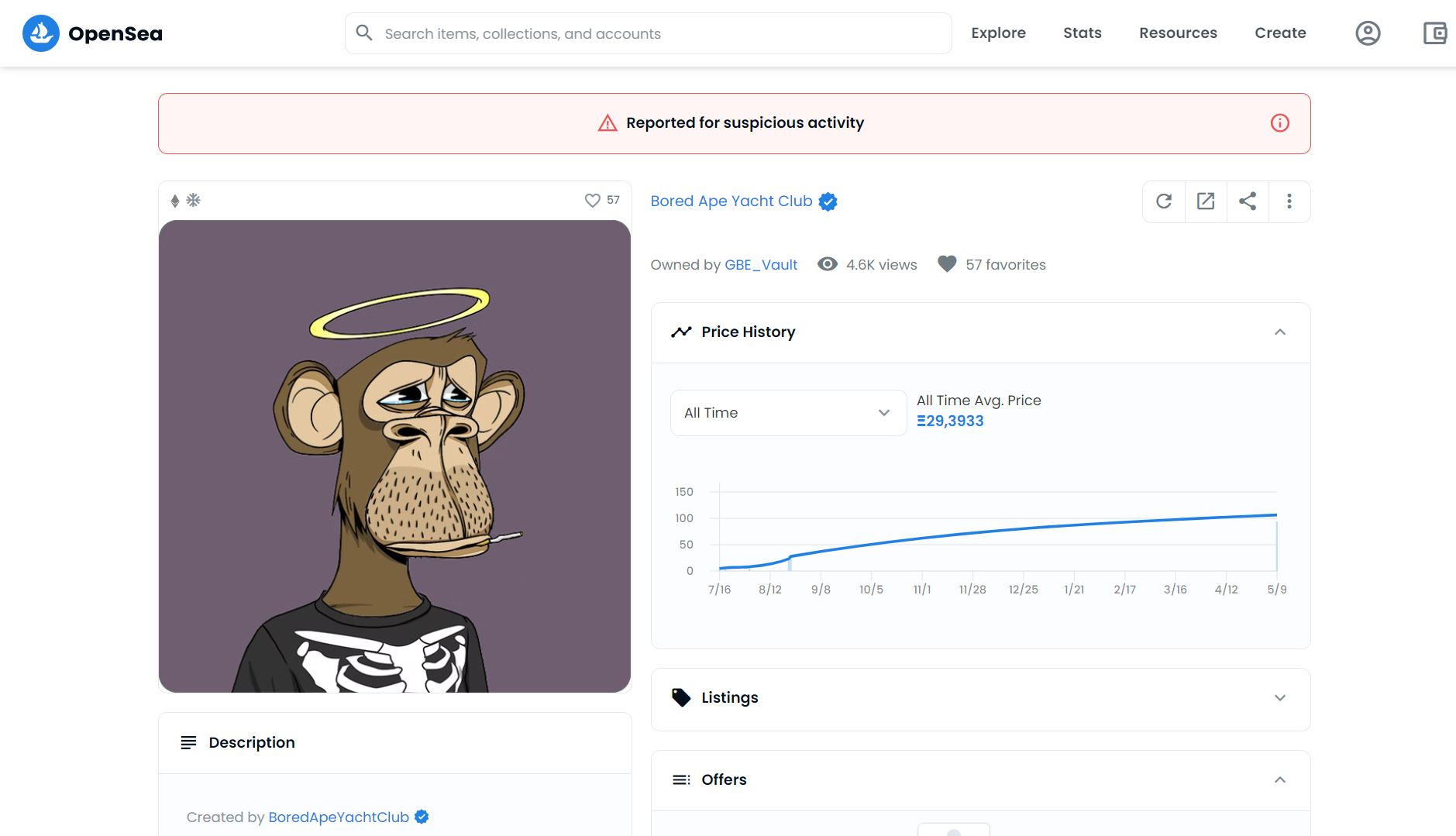The width and height of the screenshot is (1456, 836).
Task: Open the three-dot more options menu
Action: [1289, 201]
